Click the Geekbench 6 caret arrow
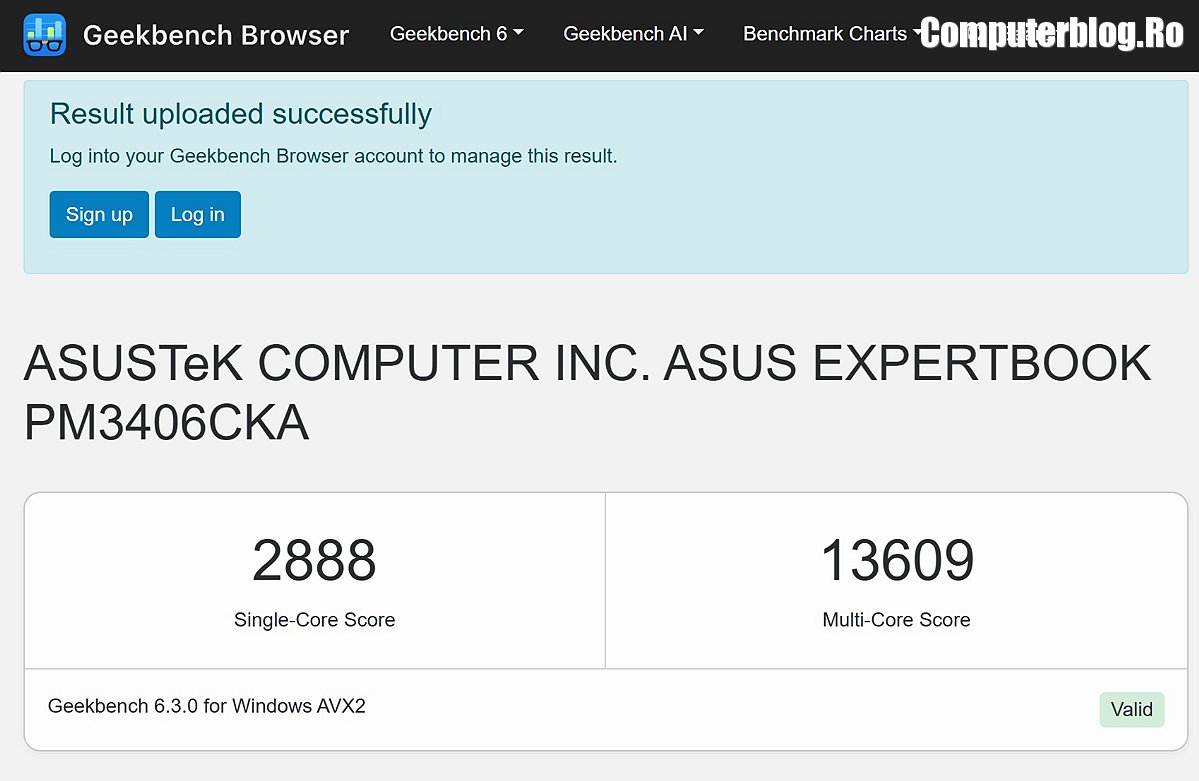This screenshot has width=1199, height=781. 518,33
